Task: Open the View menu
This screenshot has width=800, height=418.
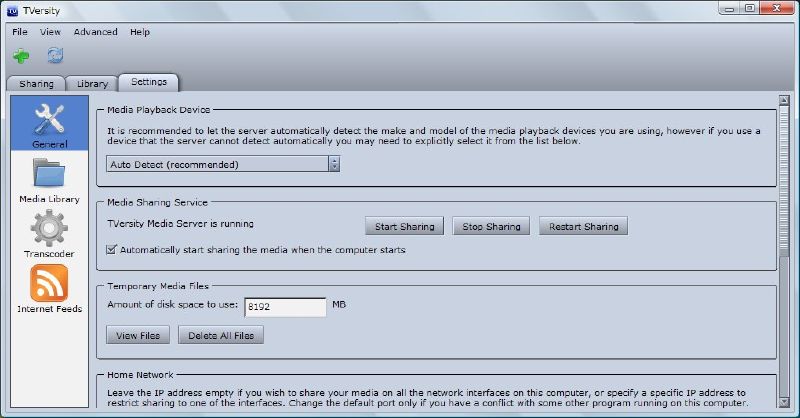Action: click(x=51, y=32)
